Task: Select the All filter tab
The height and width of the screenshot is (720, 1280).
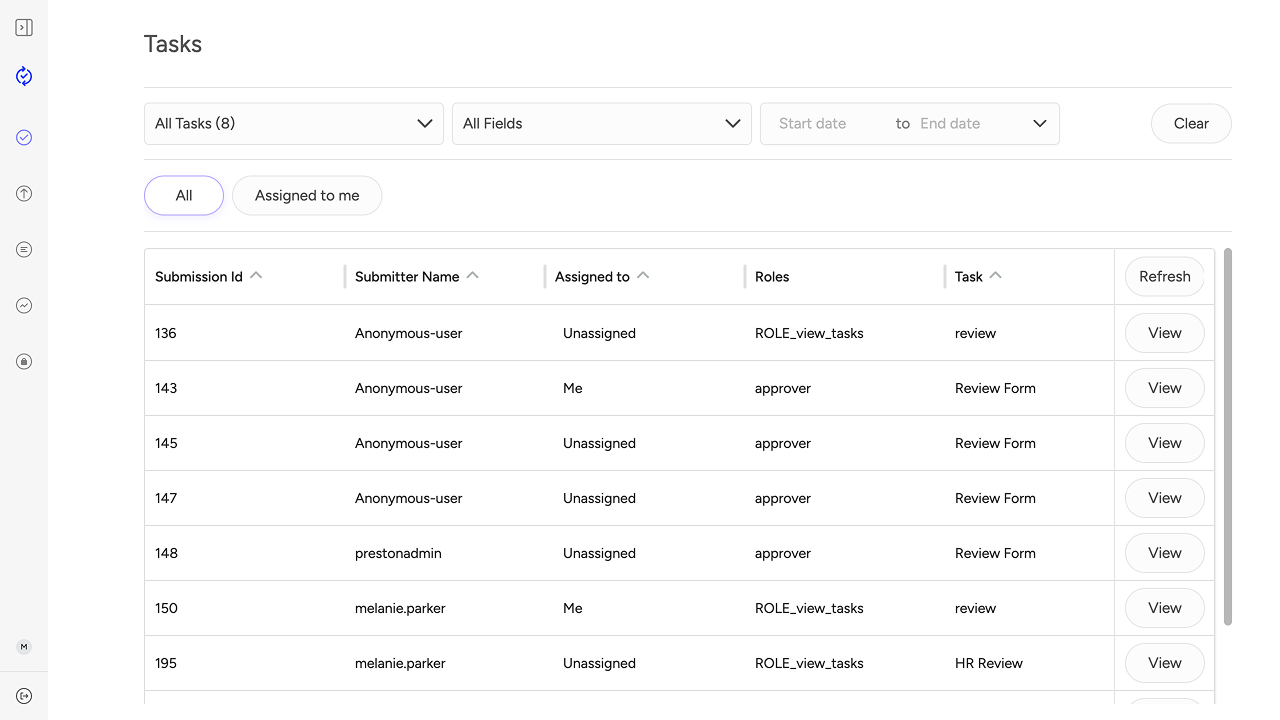Action: (184, 196)
